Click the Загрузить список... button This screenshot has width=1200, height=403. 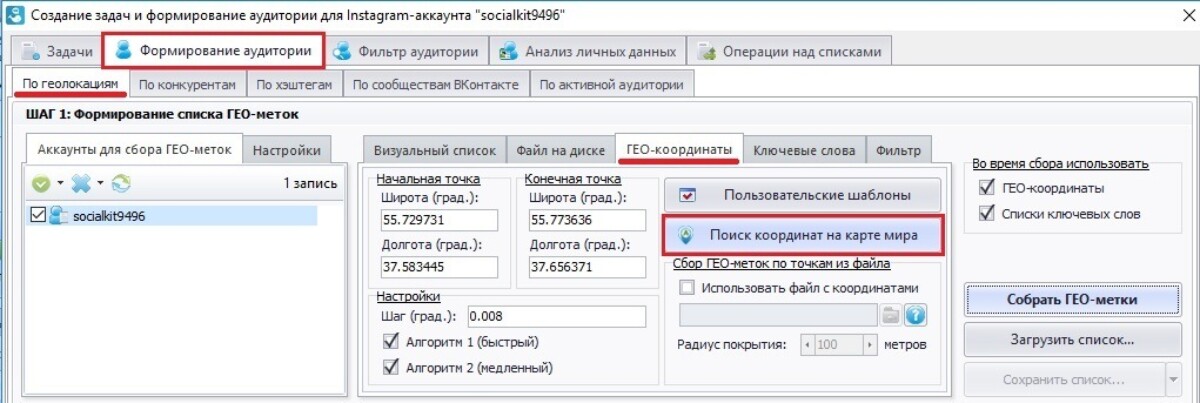1072,340
